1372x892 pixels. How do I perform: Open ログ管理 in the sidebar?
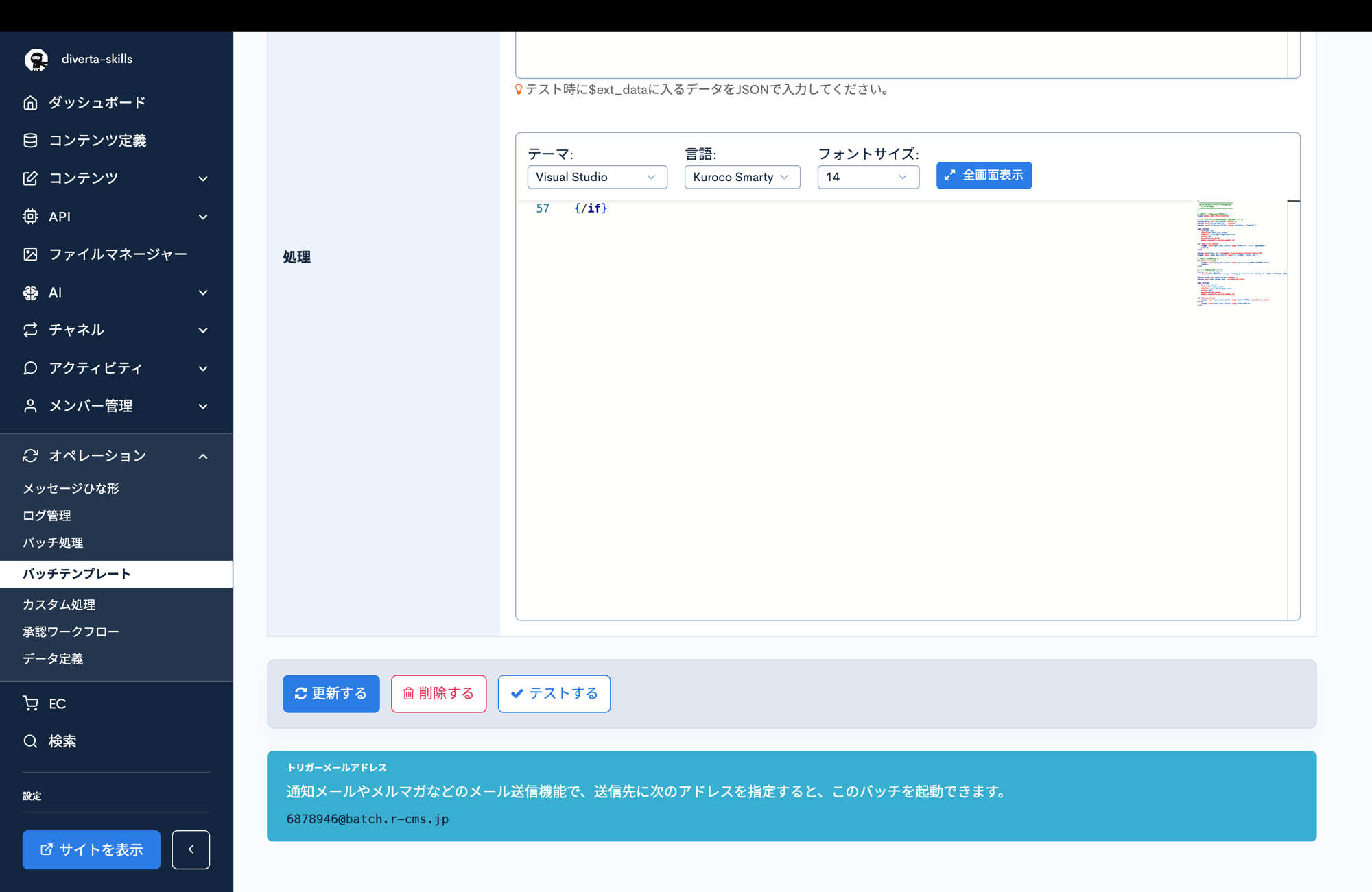tap(47, 516)
